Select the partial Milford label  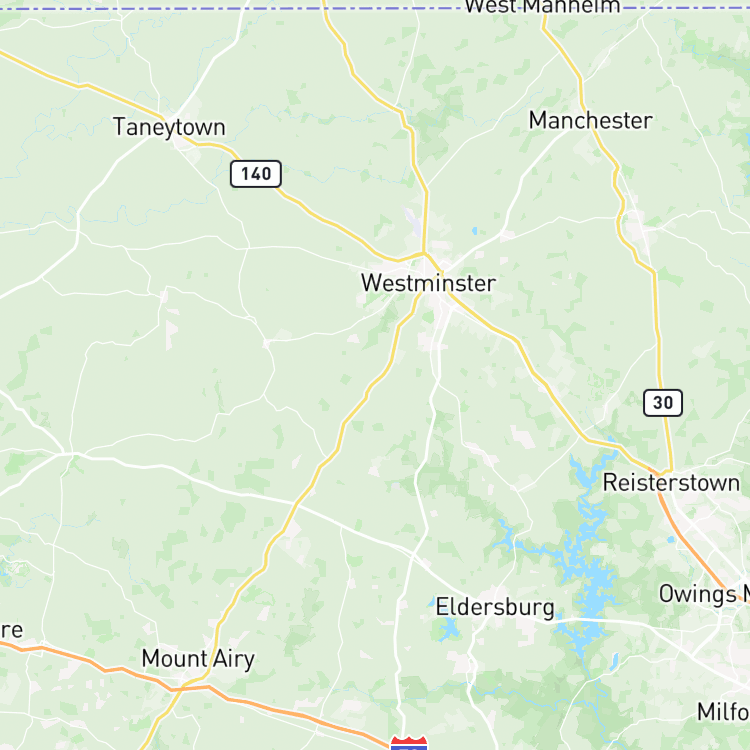[x=723, y=712]
